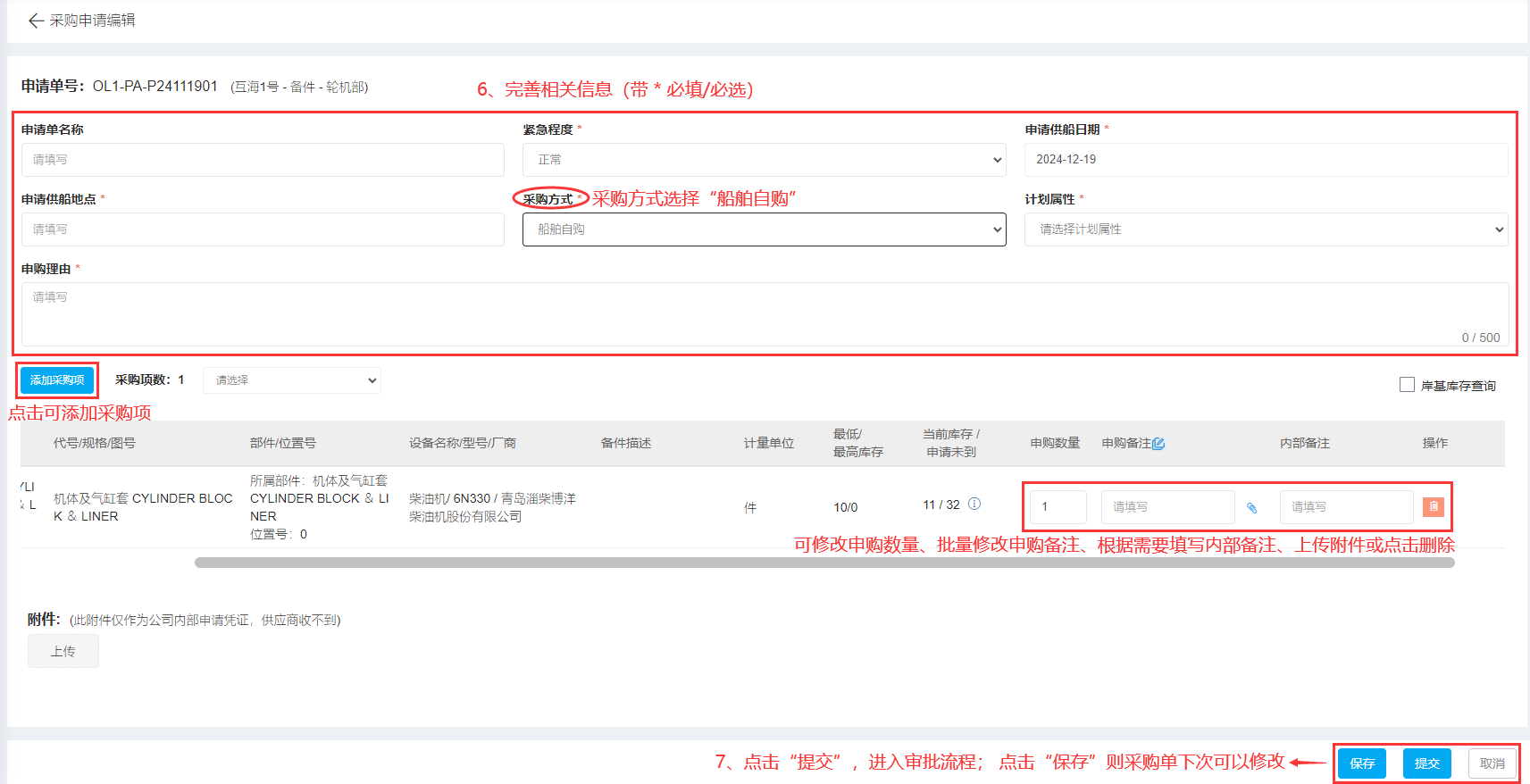Focus the 申请供船地点 input field
The height and width of the screenshot is (784, 1530).
(263, 229)
